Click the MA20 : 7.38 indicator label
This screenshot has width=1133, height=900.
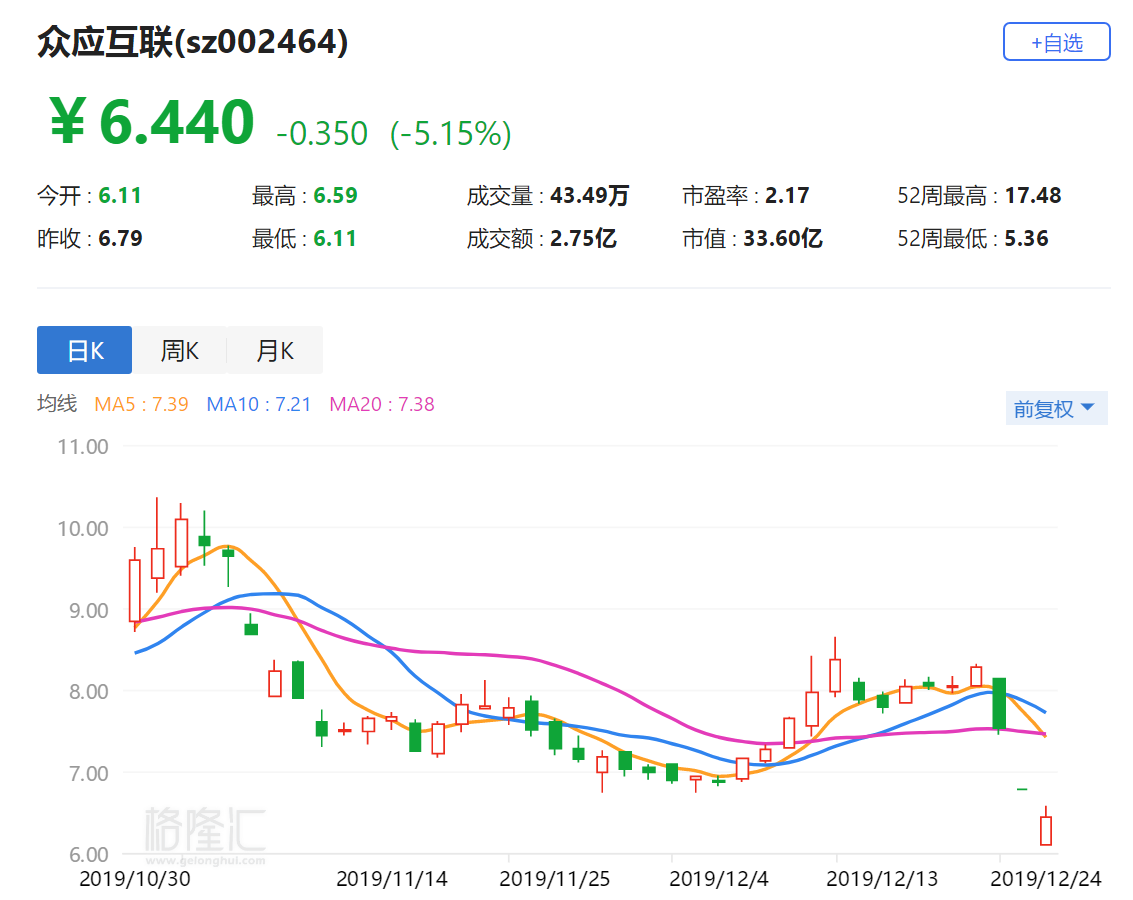(x=382, y=404)
